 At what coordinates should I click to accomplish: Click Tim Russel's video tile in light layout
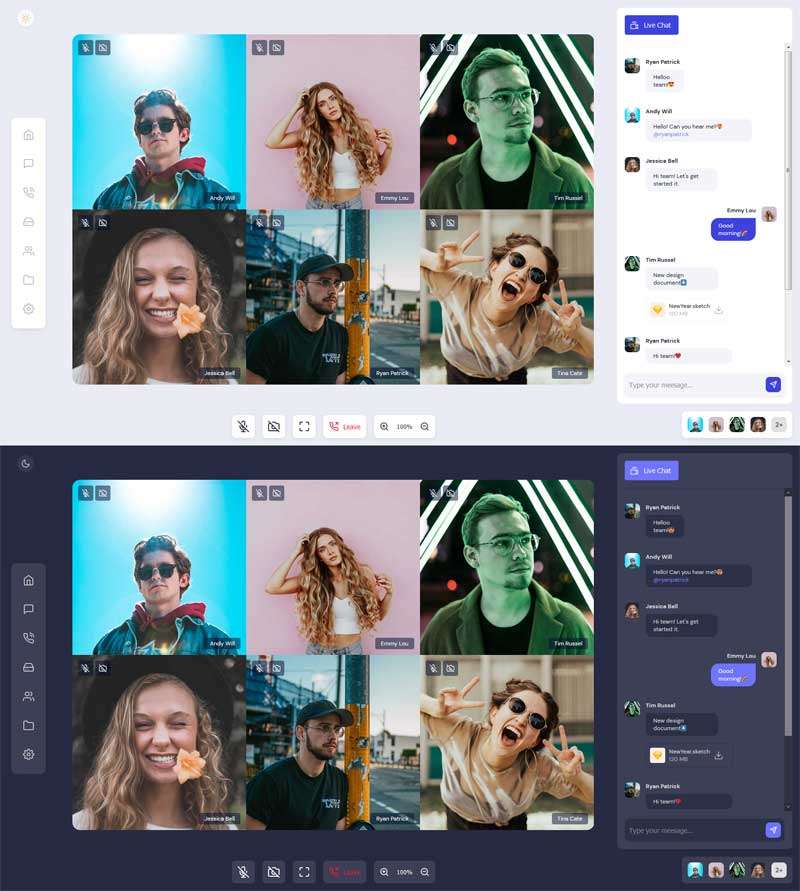pos(507,122)
